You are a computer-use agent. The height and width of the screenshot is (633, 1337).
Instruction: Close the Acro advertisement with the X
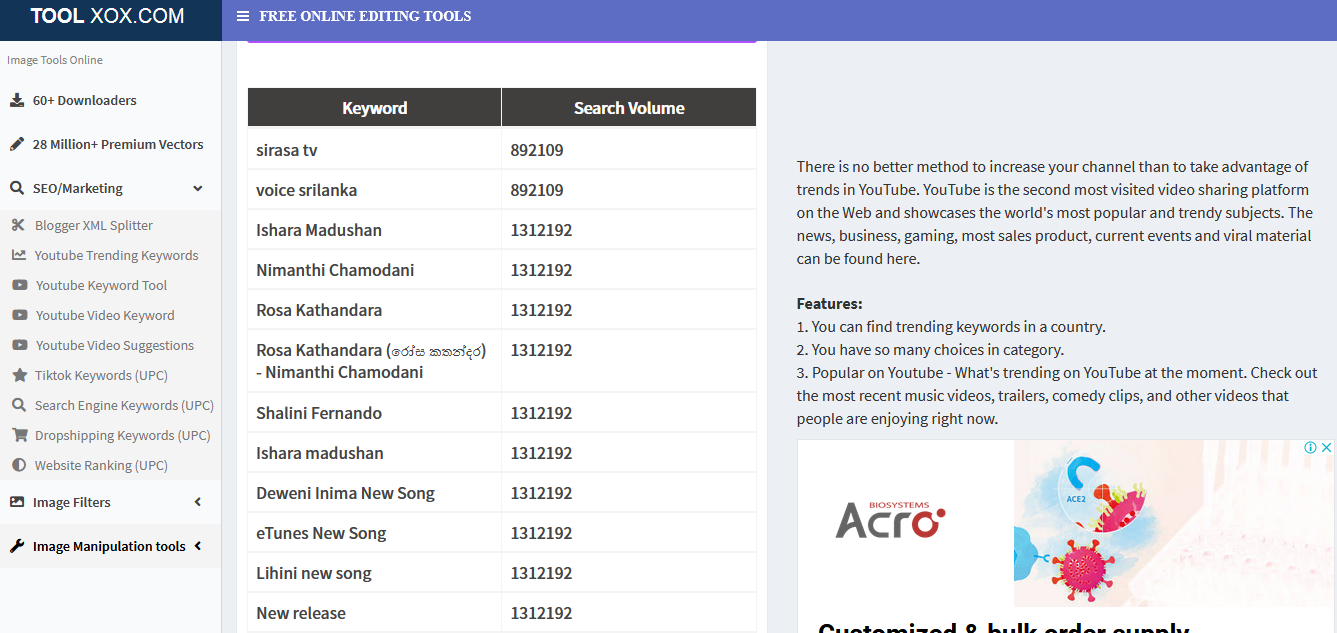pos(1327,448)
